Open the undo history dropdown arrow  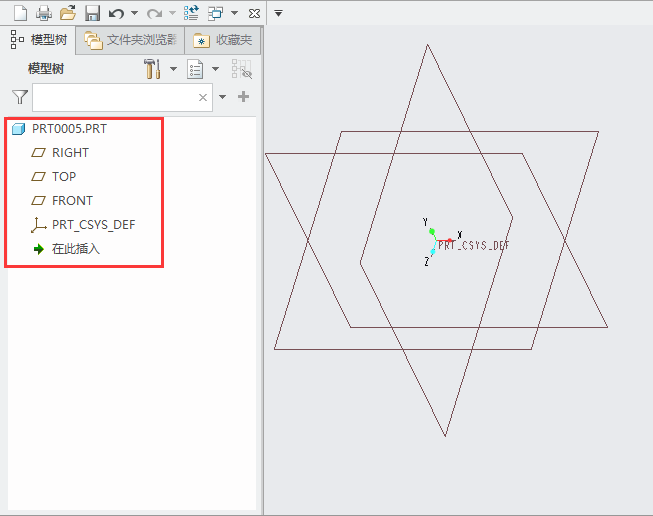[135, 13]
